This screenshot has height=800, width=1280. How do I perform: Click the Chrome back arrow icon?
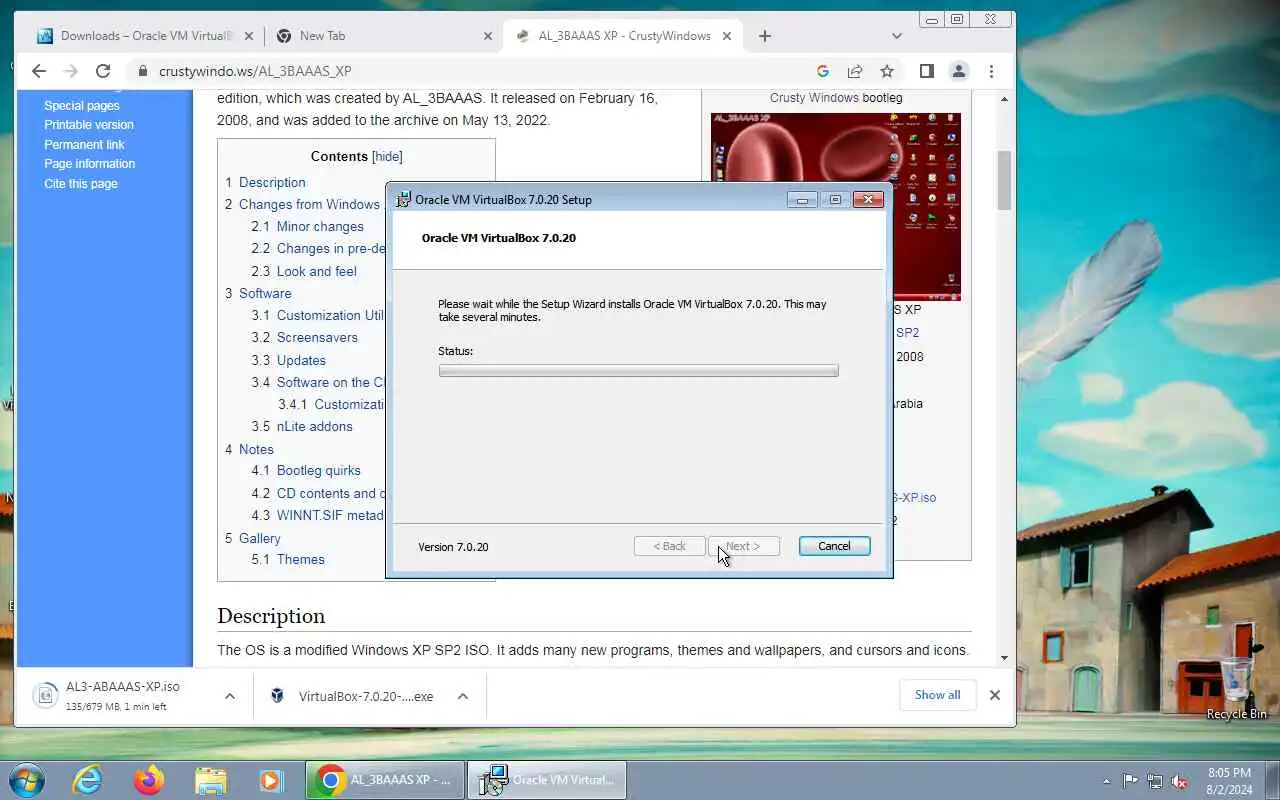coord(39,71)
